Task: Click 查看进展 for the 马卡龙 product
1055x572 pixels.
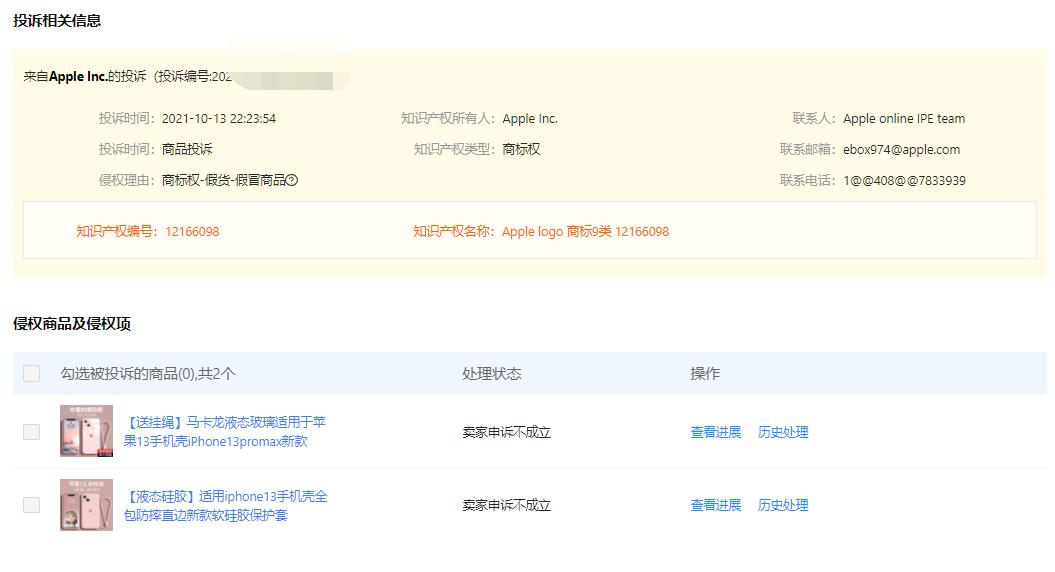Action: (716, 432)
